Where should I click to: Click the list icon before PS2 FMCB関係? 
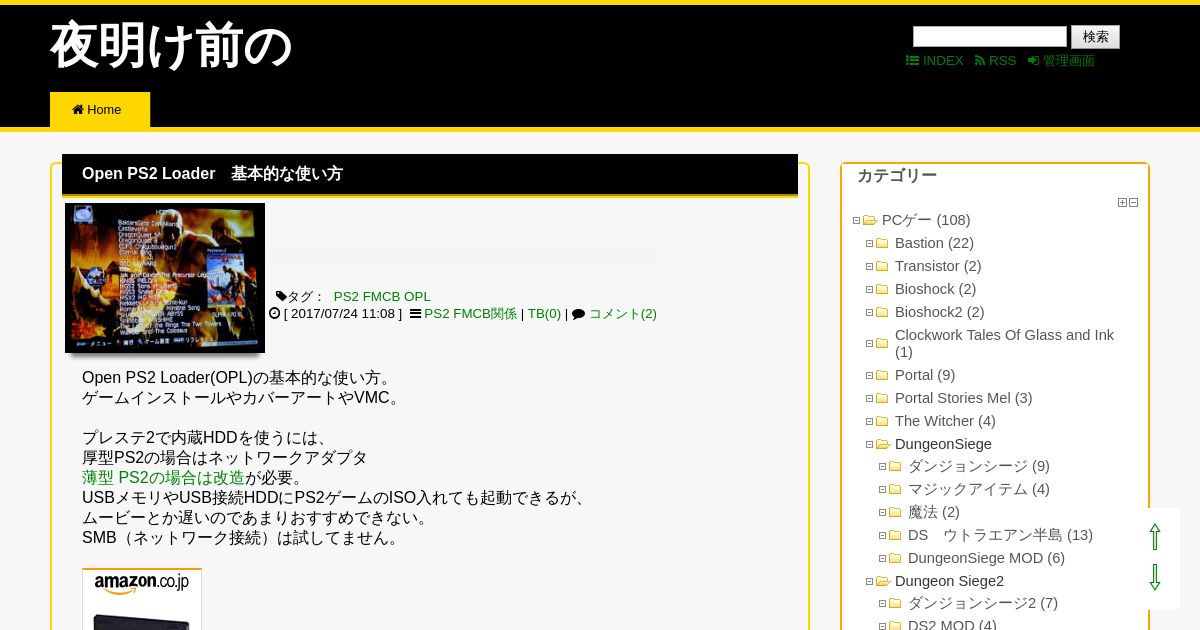(415, 313)
